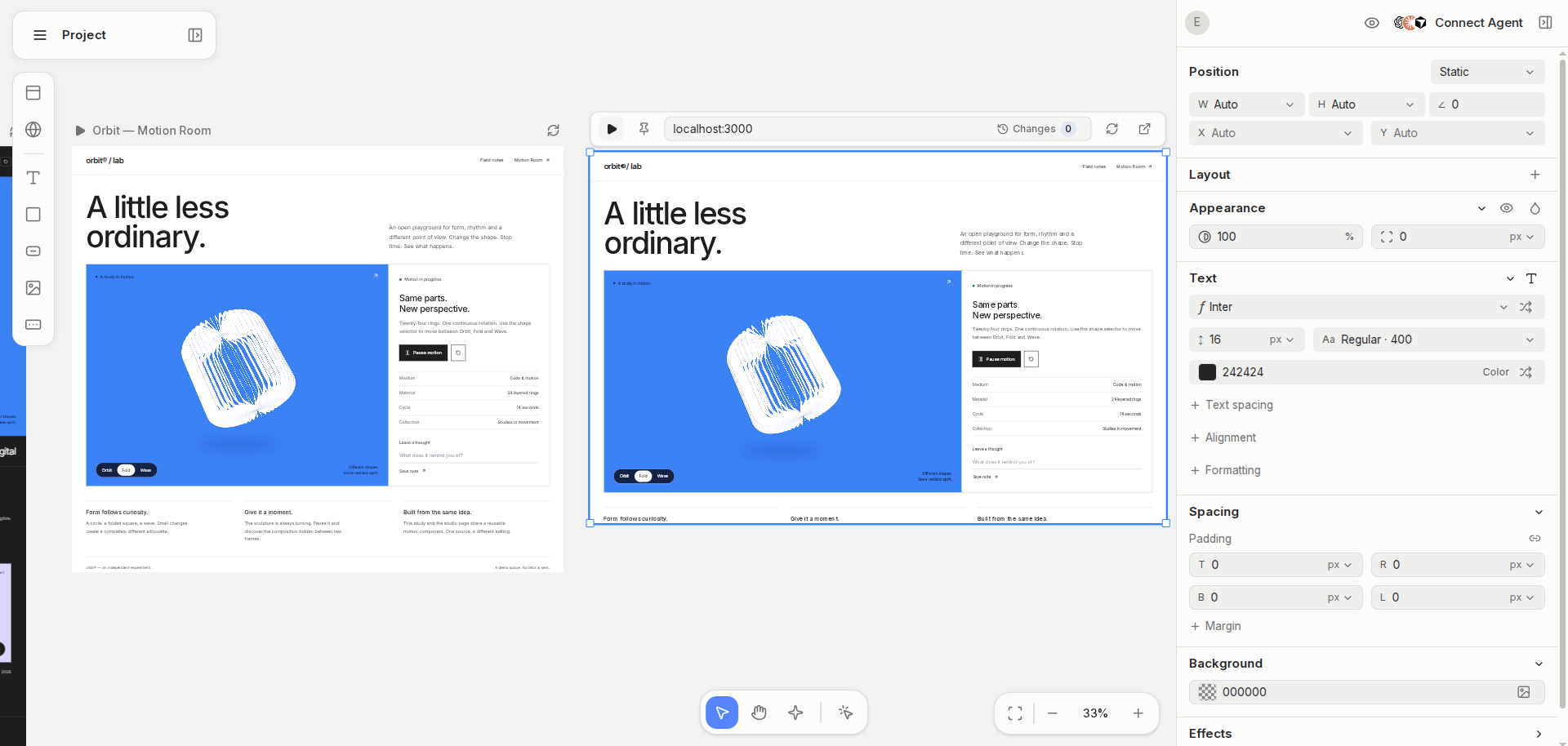Click the 000000 background swatch
The width and height of the screenshot is (1568, 746).
[1207, 692]
